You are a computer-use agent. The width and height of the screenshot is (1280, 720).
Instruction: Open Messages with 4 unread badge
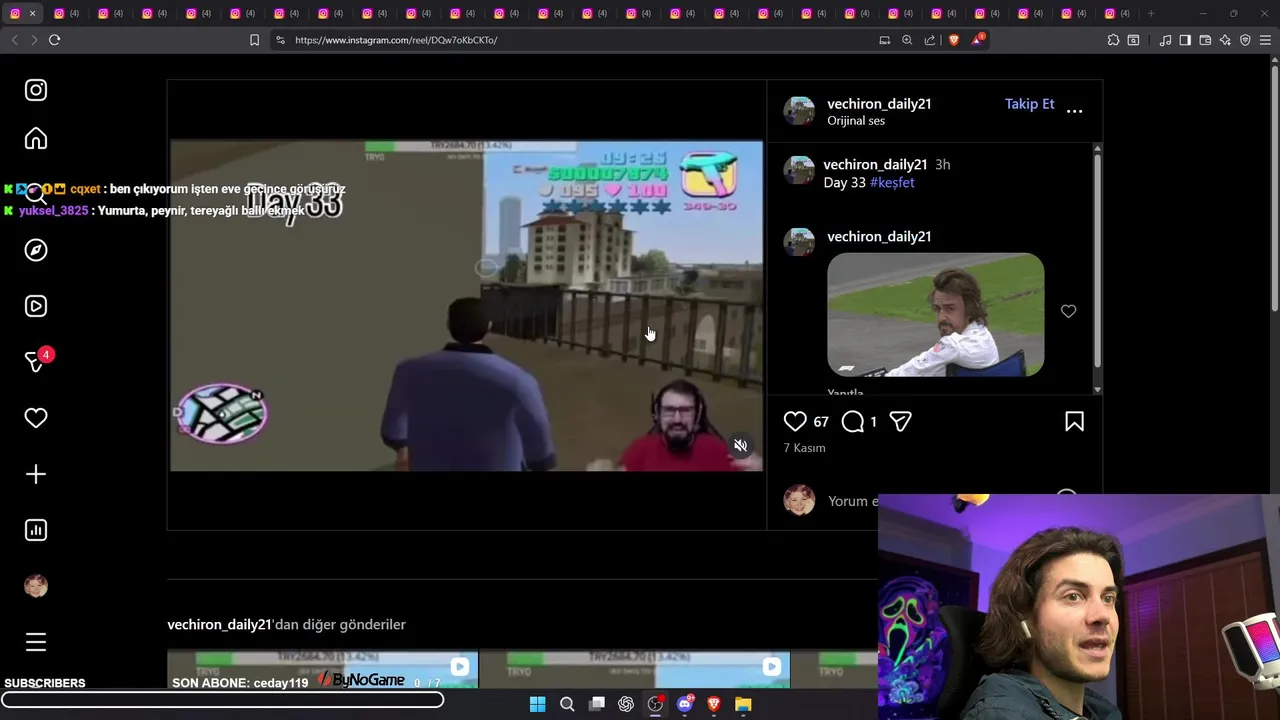38,360
